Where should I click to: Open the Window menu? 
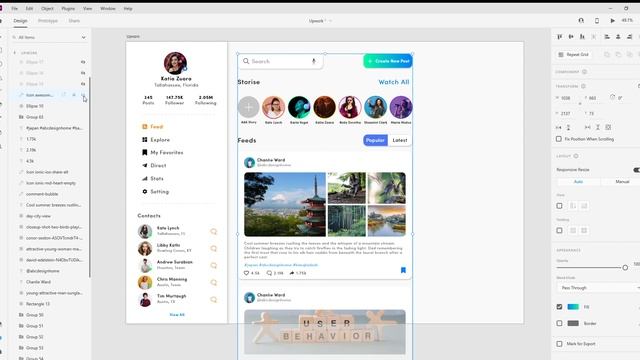tap(108, 8)
